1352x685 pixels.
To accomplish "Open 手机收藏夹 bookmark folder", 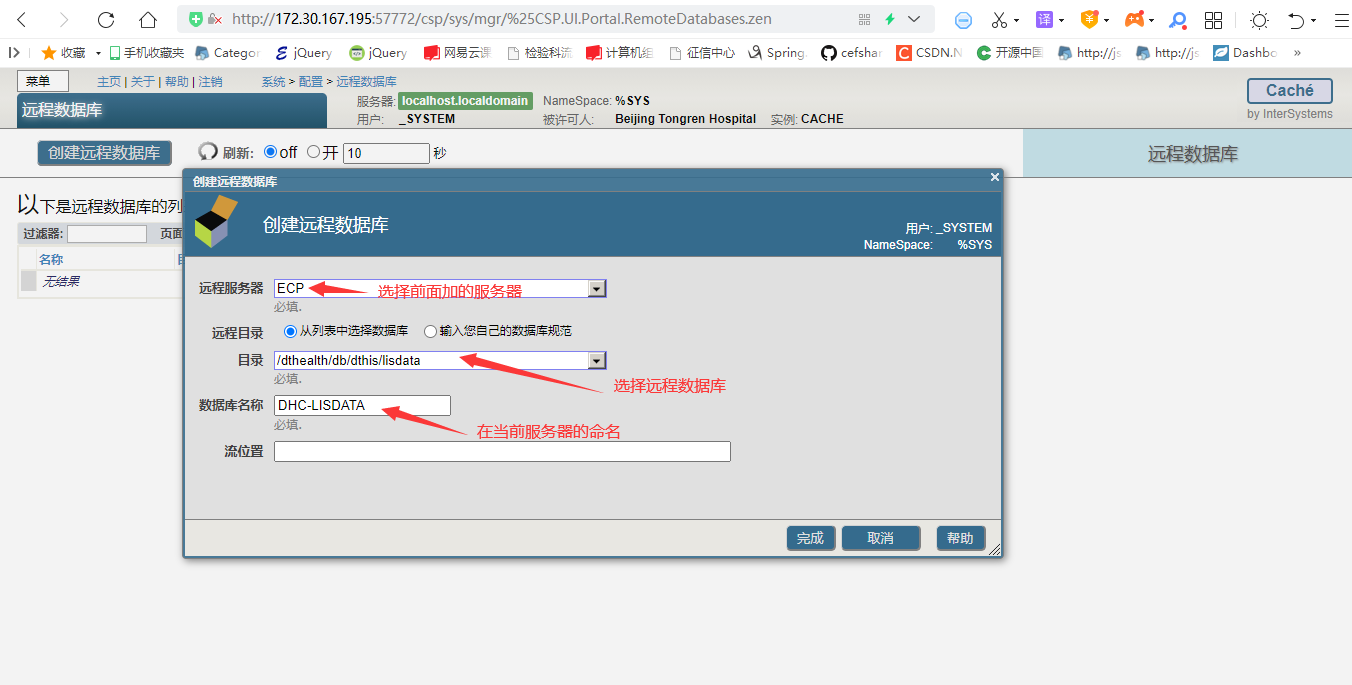I will 146,53.
